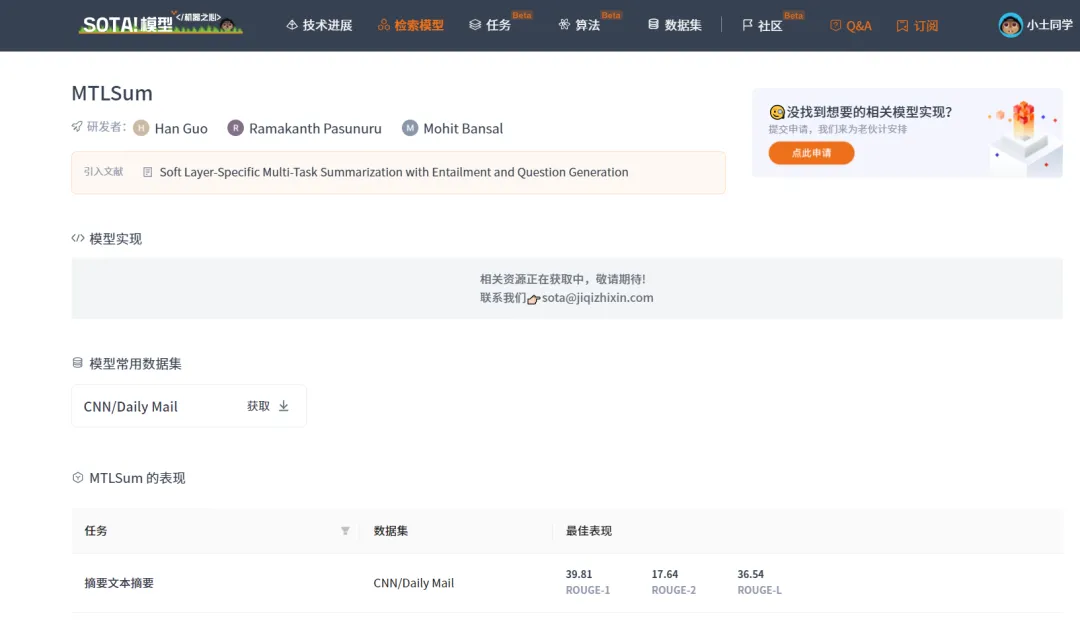
Task: Click the ROUGE-2 score 17.64
Action: (665, 574)
